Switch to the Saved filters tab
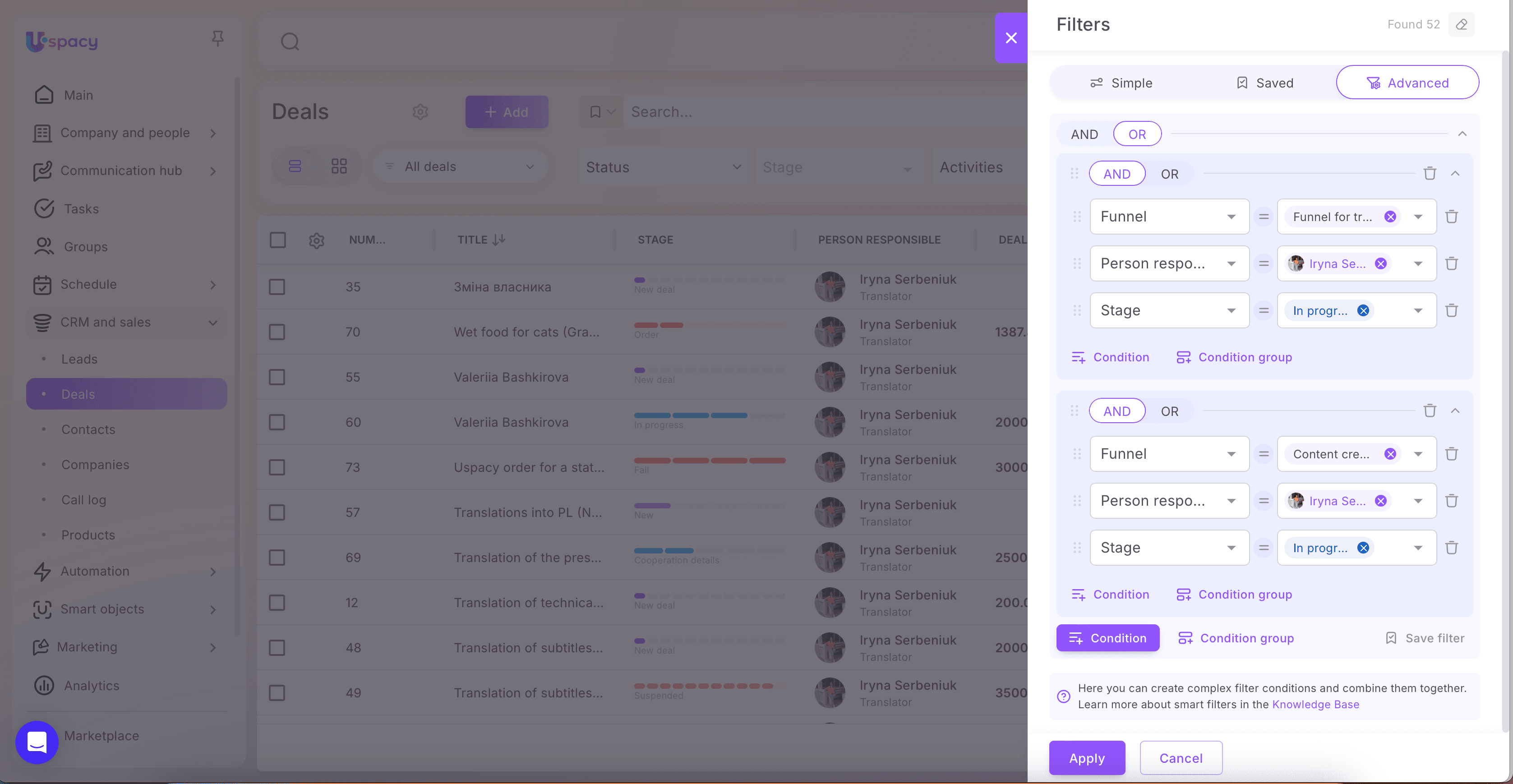Screen dimensions: 1513x784 1264,83
